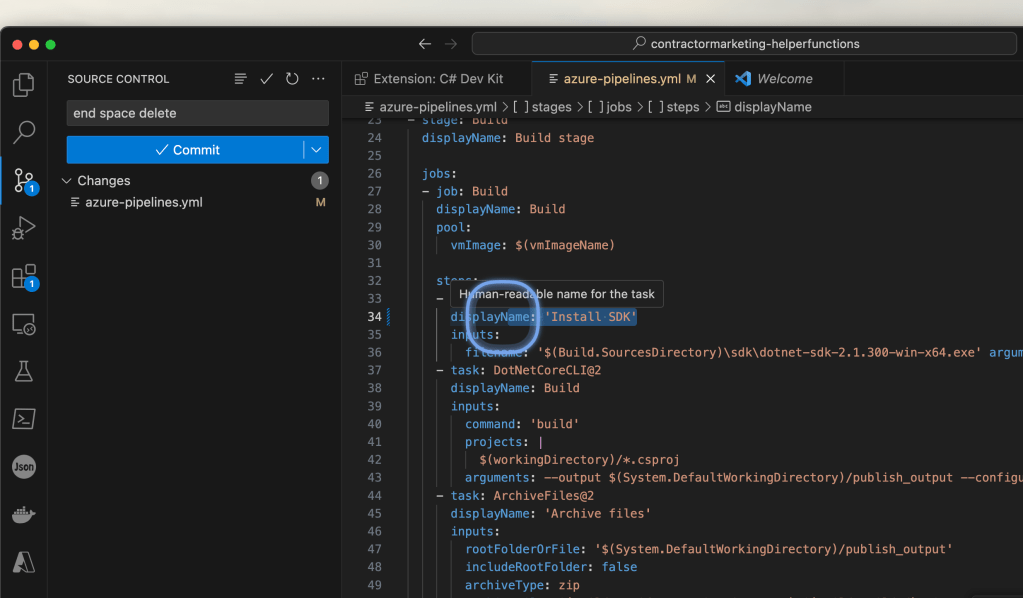Click 'Build stage' text on line 24

pos(555,138)
